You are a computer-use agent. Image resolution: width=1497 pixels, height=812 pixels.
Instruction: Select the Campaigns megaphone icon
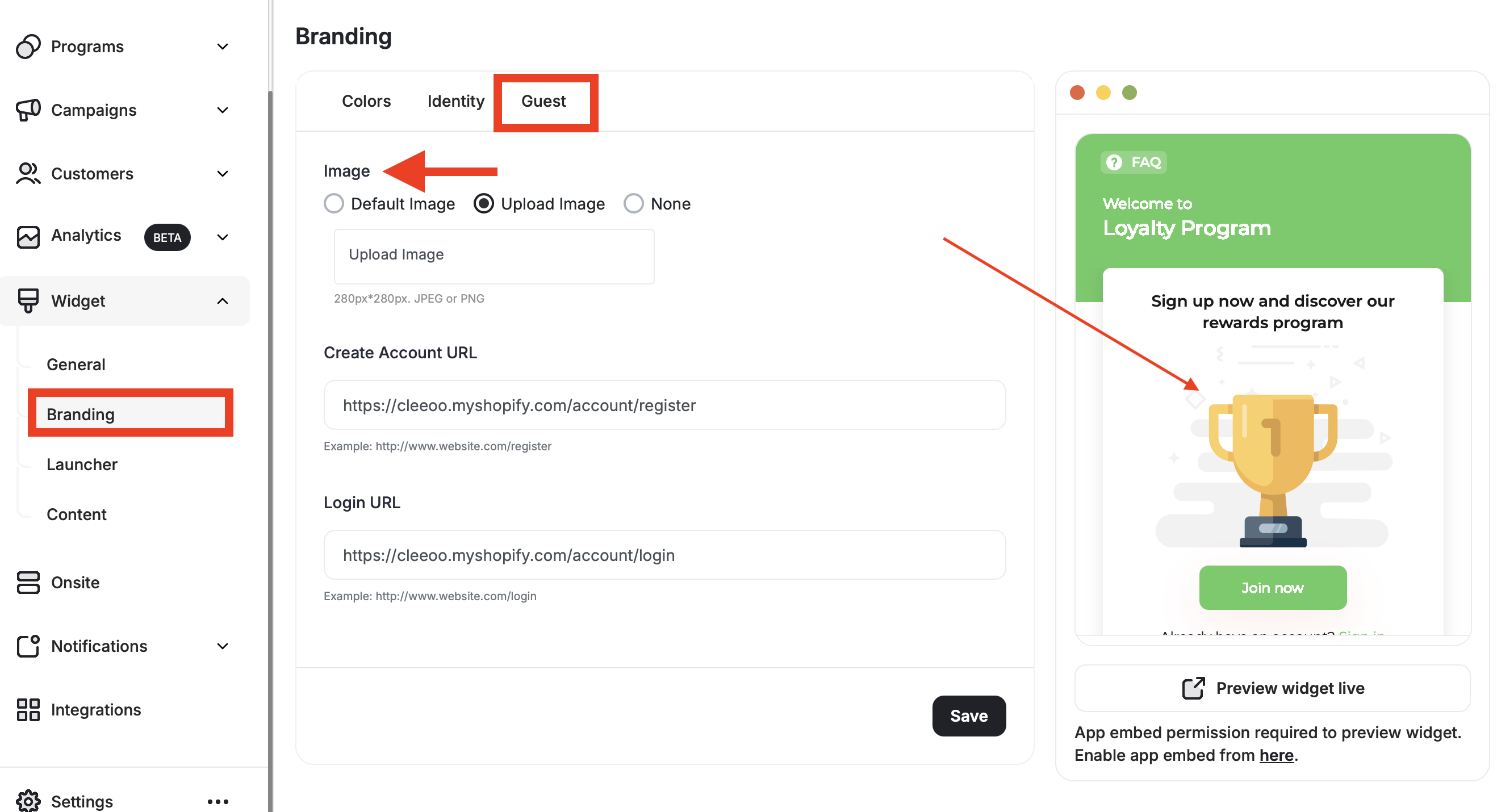(28, 110)
